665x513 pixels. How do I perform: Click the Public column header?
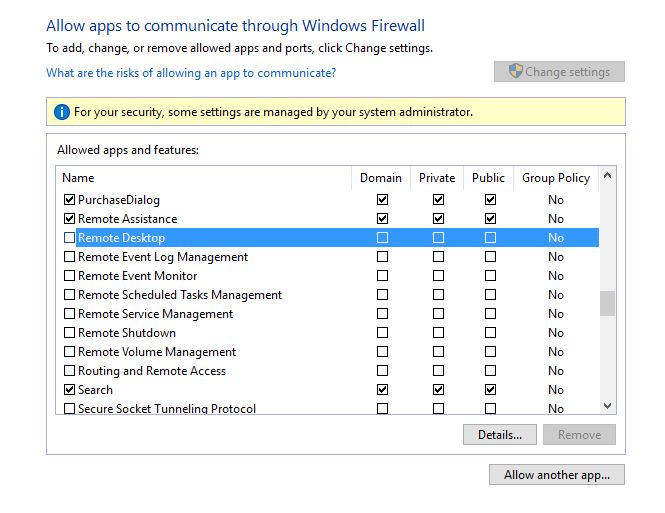point(488,178)
